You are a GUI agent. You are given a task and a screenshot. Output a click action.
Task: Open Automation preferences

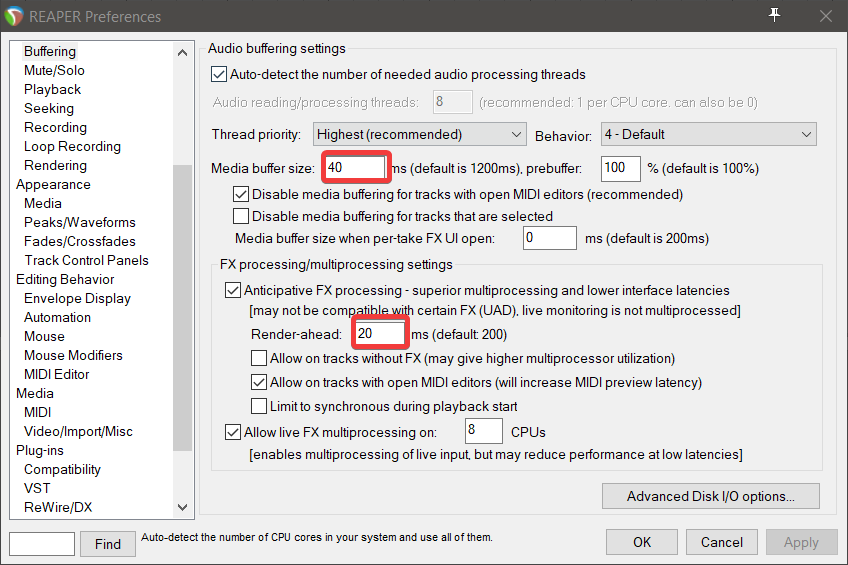[57, 317]
